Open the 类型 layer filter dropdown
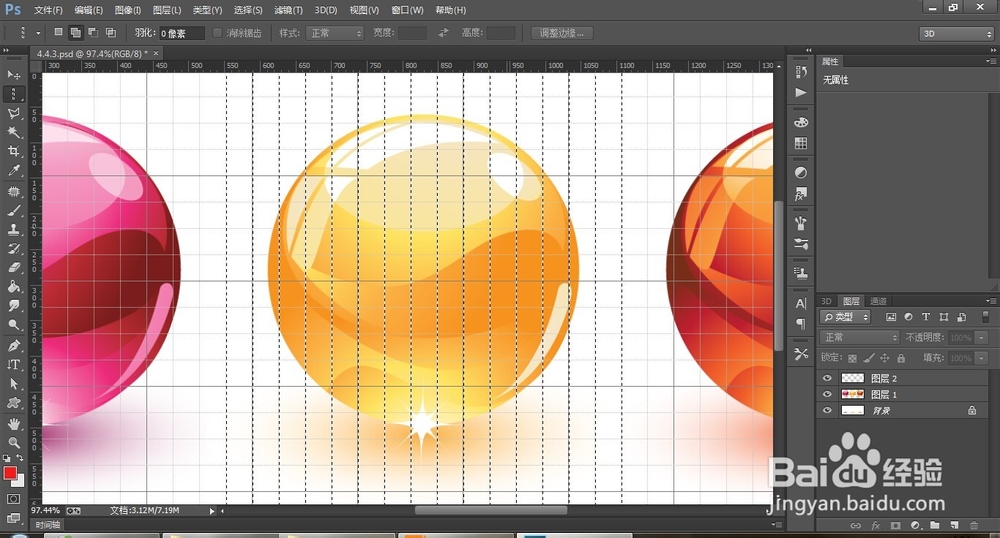 click(x=846, y=317)
